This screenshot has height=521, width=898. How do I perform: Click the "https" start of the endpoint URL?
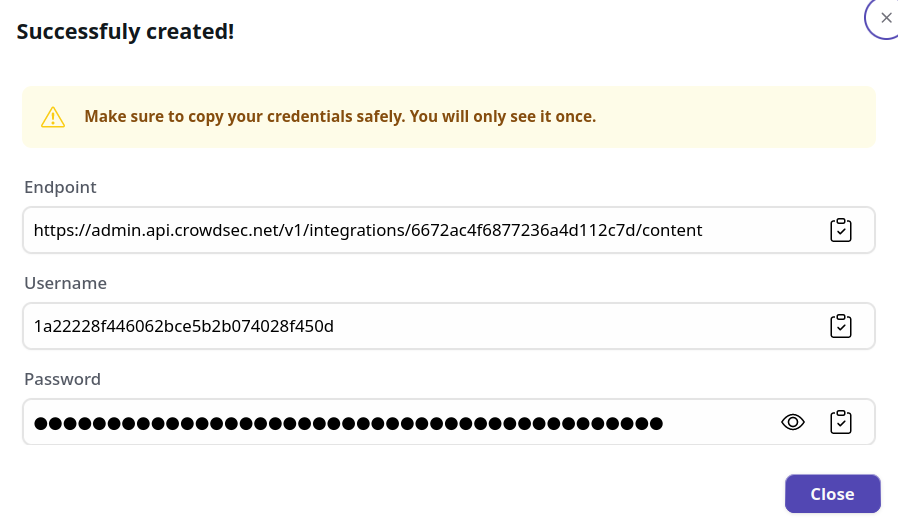[x=52, y=230]
